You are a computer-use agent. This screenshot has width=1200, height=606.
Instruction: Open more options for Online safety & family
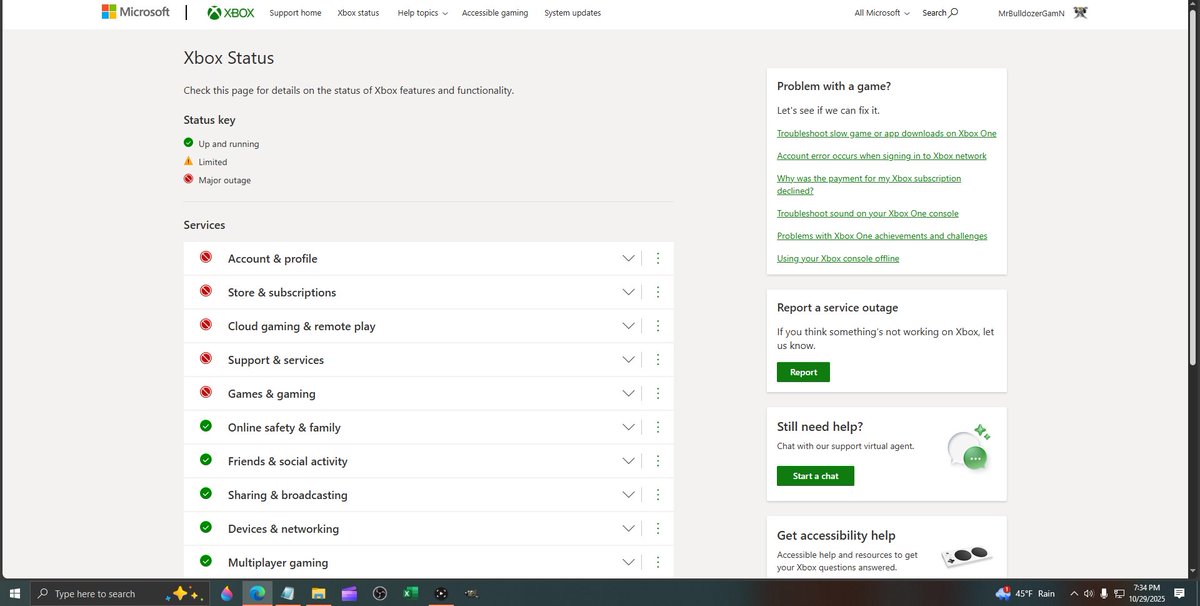658,427
